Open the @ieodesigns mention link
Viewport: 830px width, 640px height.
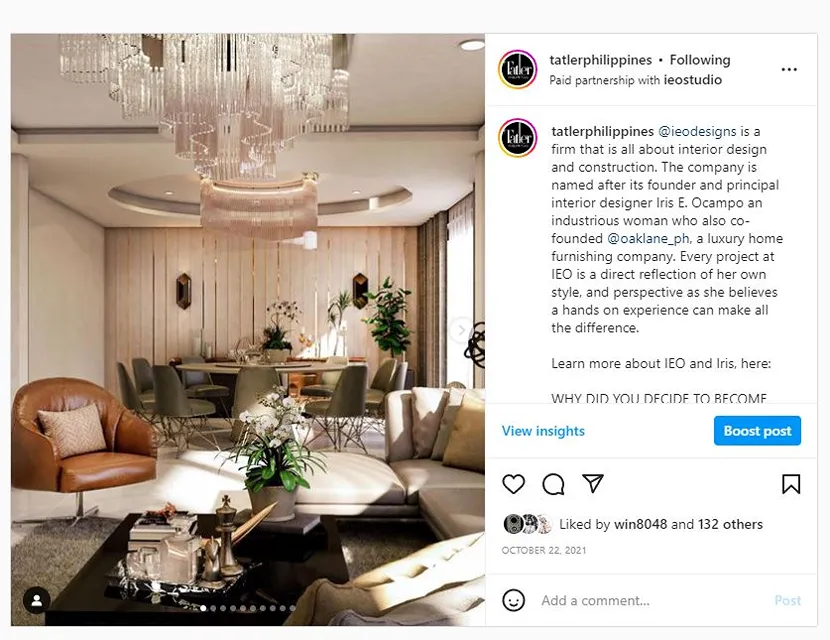tap(697, 131)
